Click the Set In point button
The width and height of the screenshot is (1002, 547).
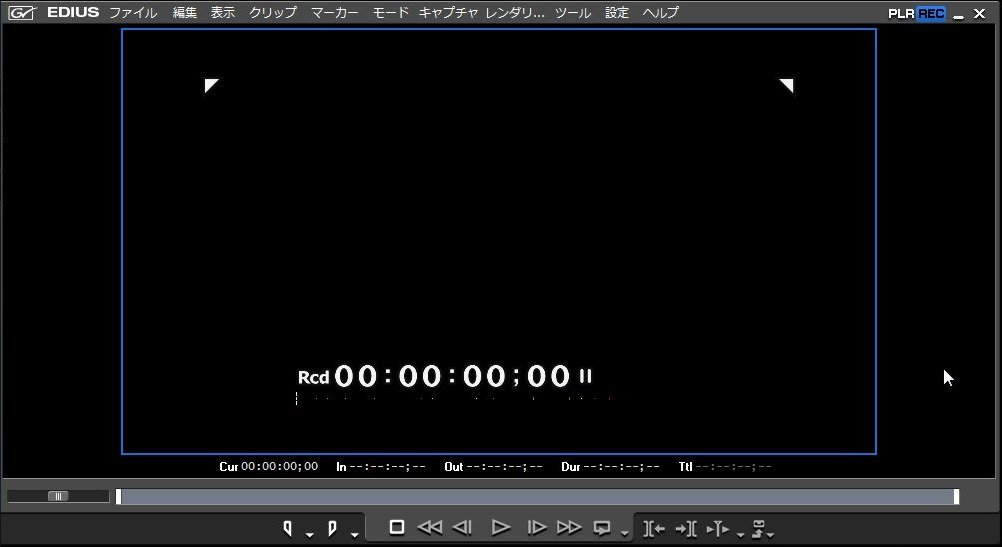click(x=288, y=528)
